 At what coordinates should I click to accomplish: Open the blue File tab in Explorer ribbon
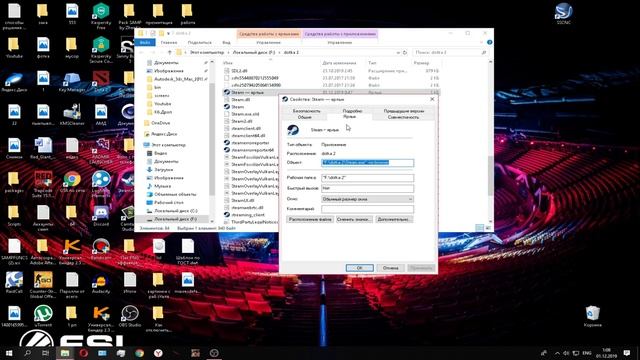click(145, 42)
